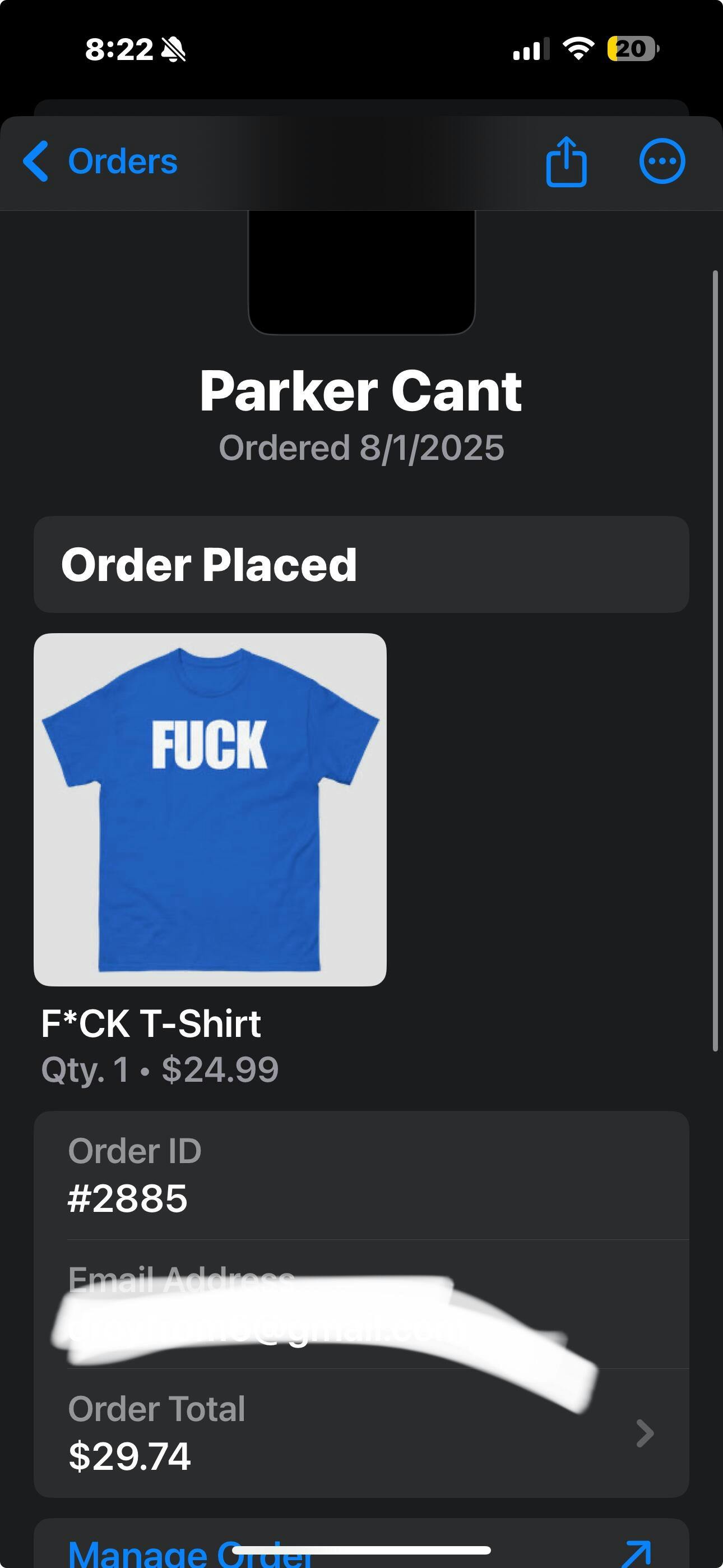Tap the Parker Cant merchant name
The width and height of the screenshot is (723, 1568).
pos(361,391)
